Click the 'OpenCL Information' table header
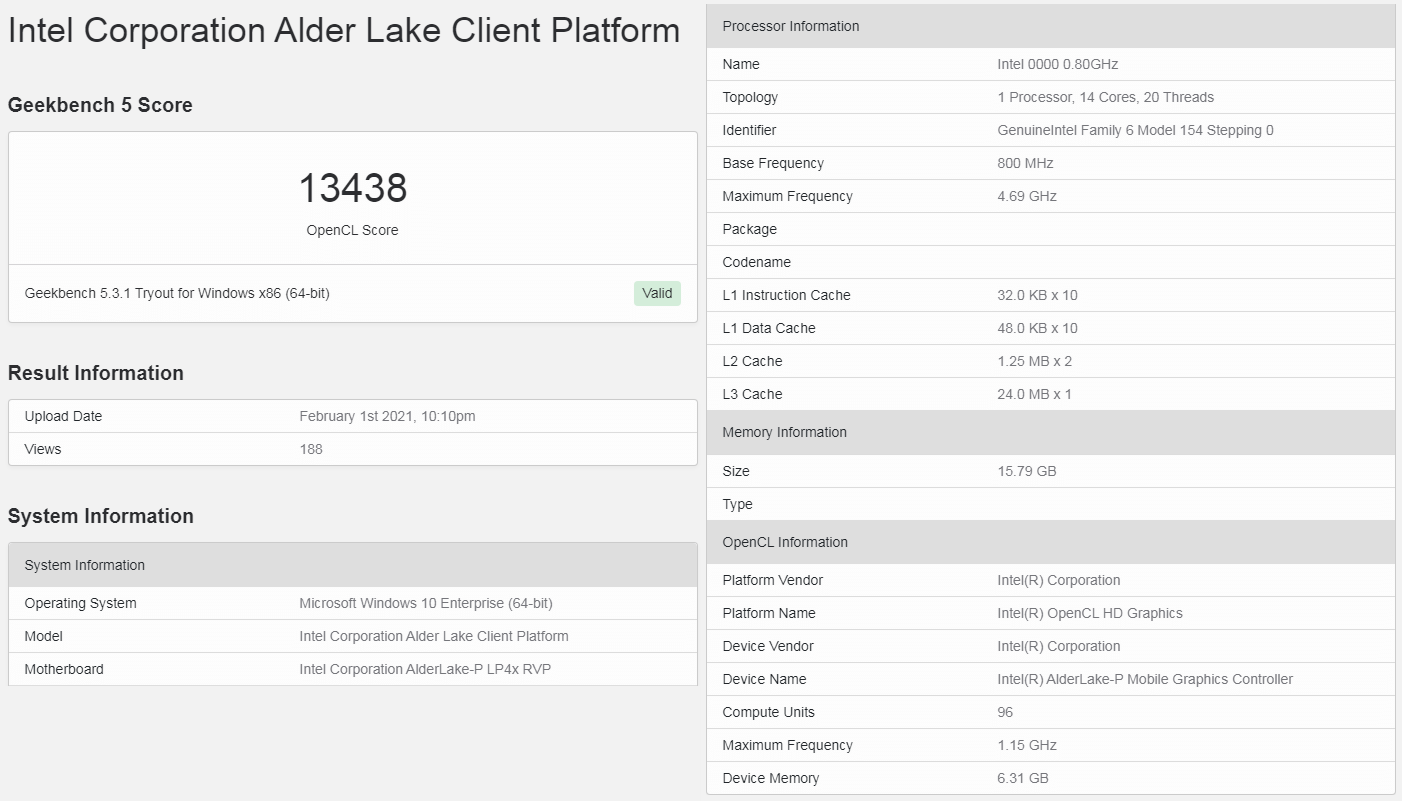Viewport: 1402px width, 801px height. [x=1051, y=542]
